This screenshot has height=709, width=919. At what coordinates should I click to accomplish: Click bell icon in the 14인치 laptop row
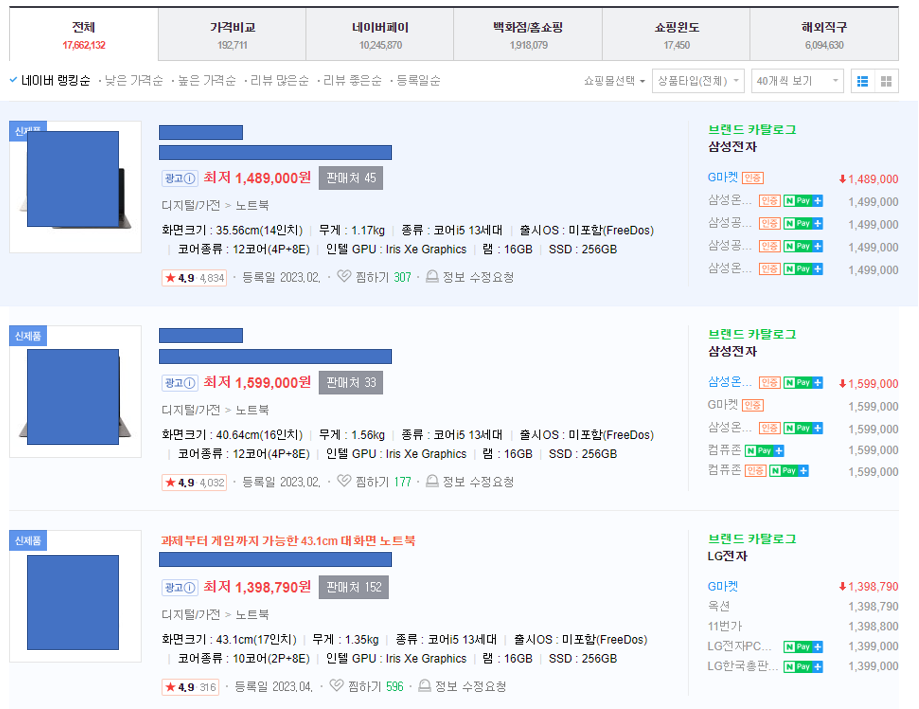click(x=432, y=277)
